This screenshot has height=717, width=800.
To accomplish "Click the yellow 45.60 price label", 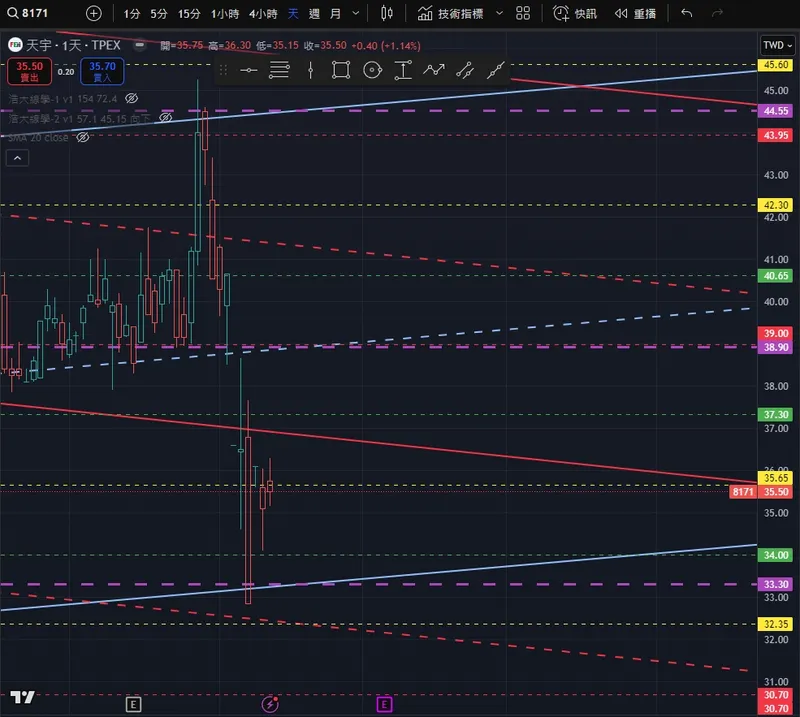I will [776, 65].
